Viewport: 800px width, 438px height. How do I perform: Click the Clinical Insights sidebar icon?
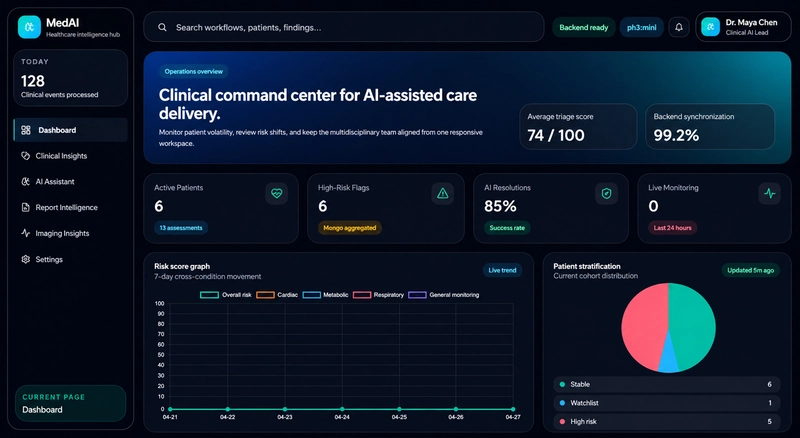click(26, 156)
